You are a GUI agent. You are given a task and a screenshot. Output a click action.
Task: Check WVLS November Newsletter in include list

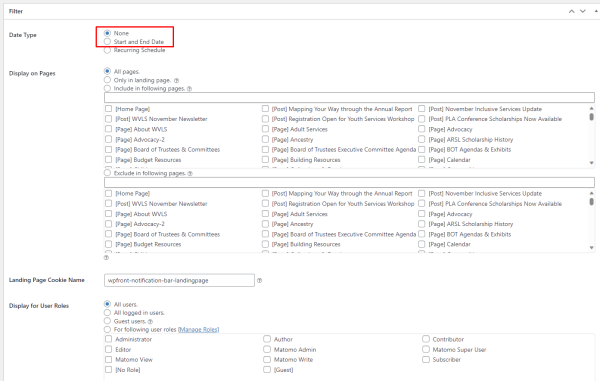tap(109, 119)
